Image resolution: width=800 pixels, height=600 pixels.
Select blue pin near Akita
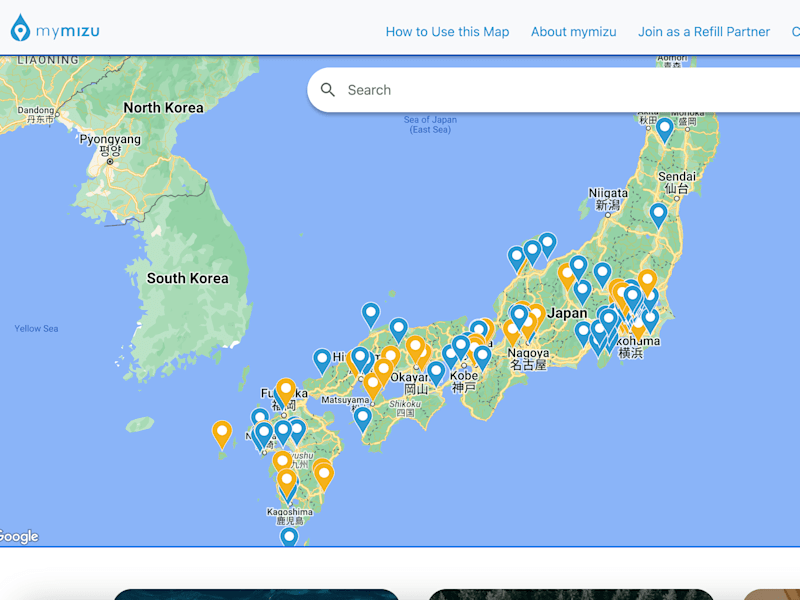point(664,130)
